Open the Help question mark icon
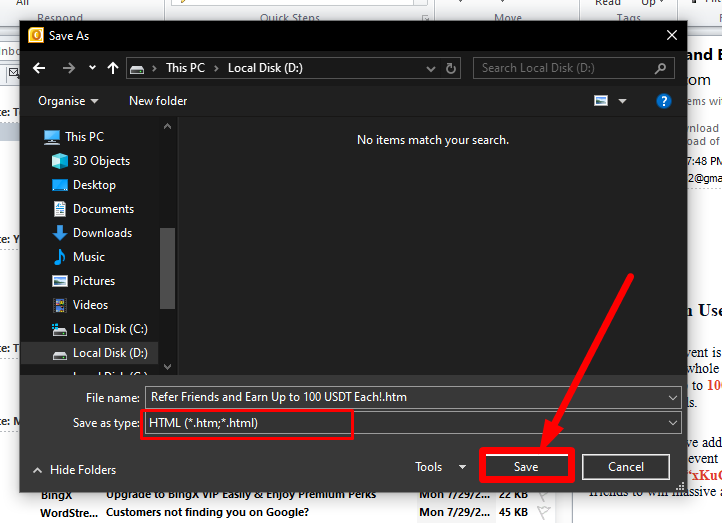 click(663, 101)
